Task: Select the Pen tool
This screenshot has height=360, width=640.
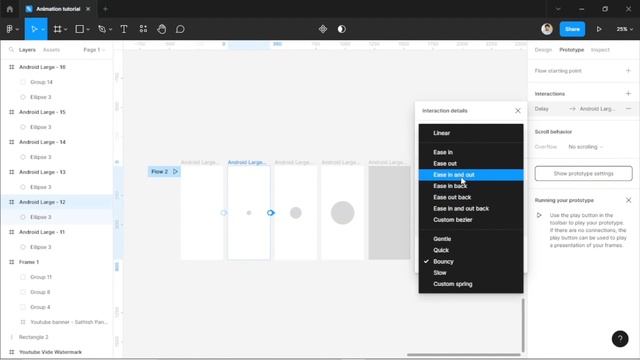Action: click(102, 29)
